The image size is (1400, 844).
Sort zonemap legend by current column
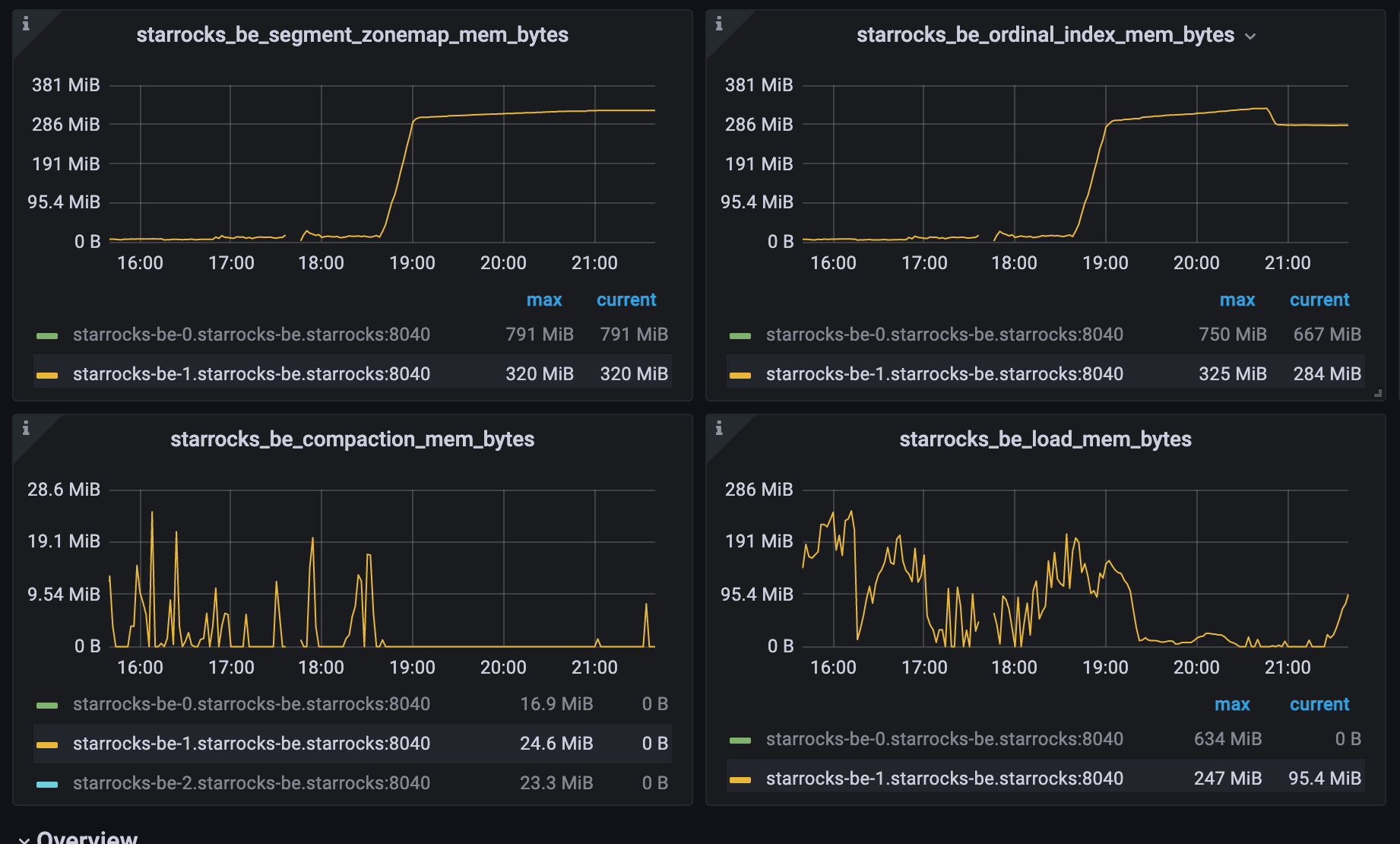click(x=626, y=300)
